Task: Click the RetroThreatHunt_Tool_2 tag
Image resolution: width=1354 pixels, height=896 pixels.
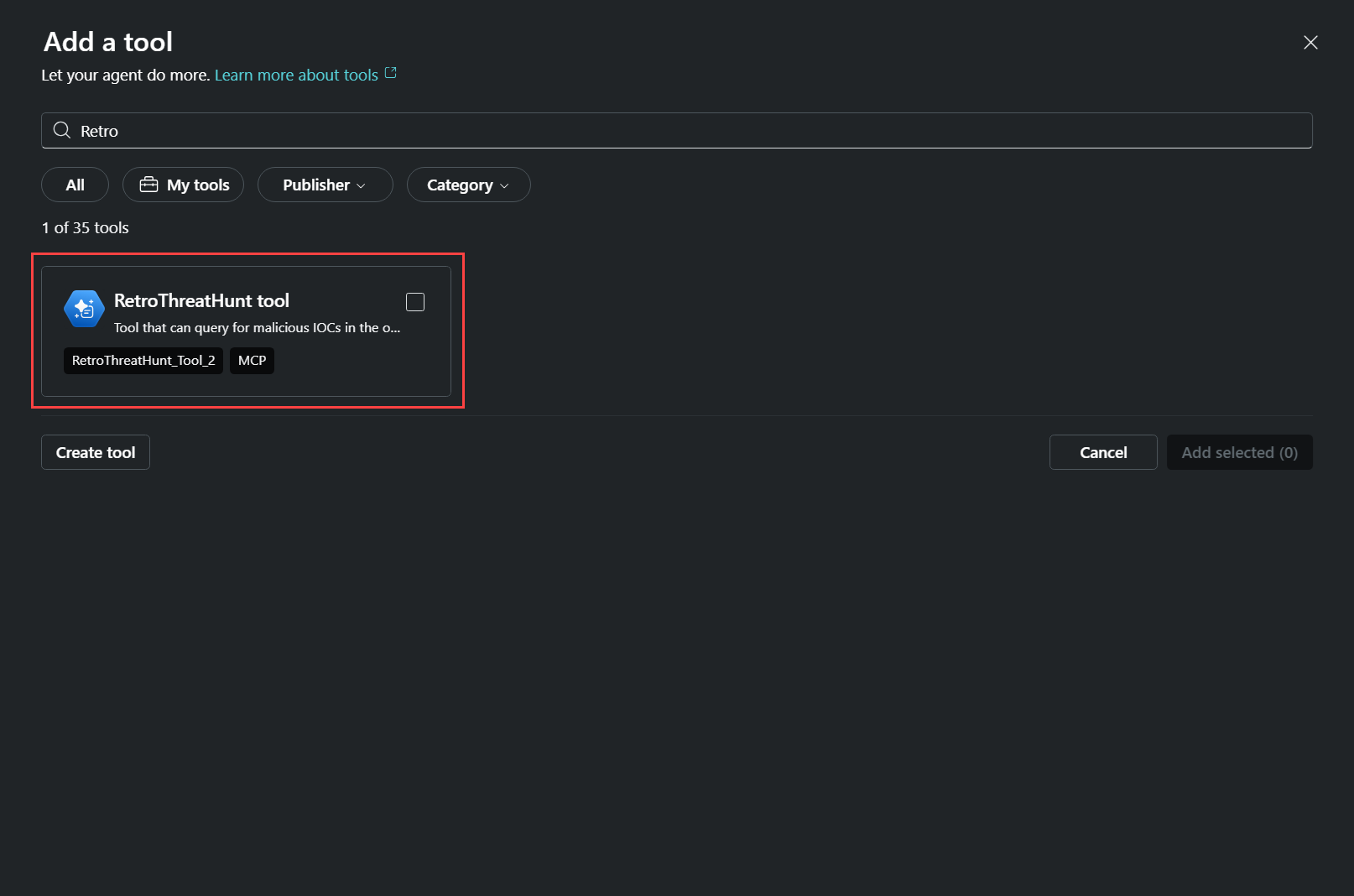Action: 143,361
